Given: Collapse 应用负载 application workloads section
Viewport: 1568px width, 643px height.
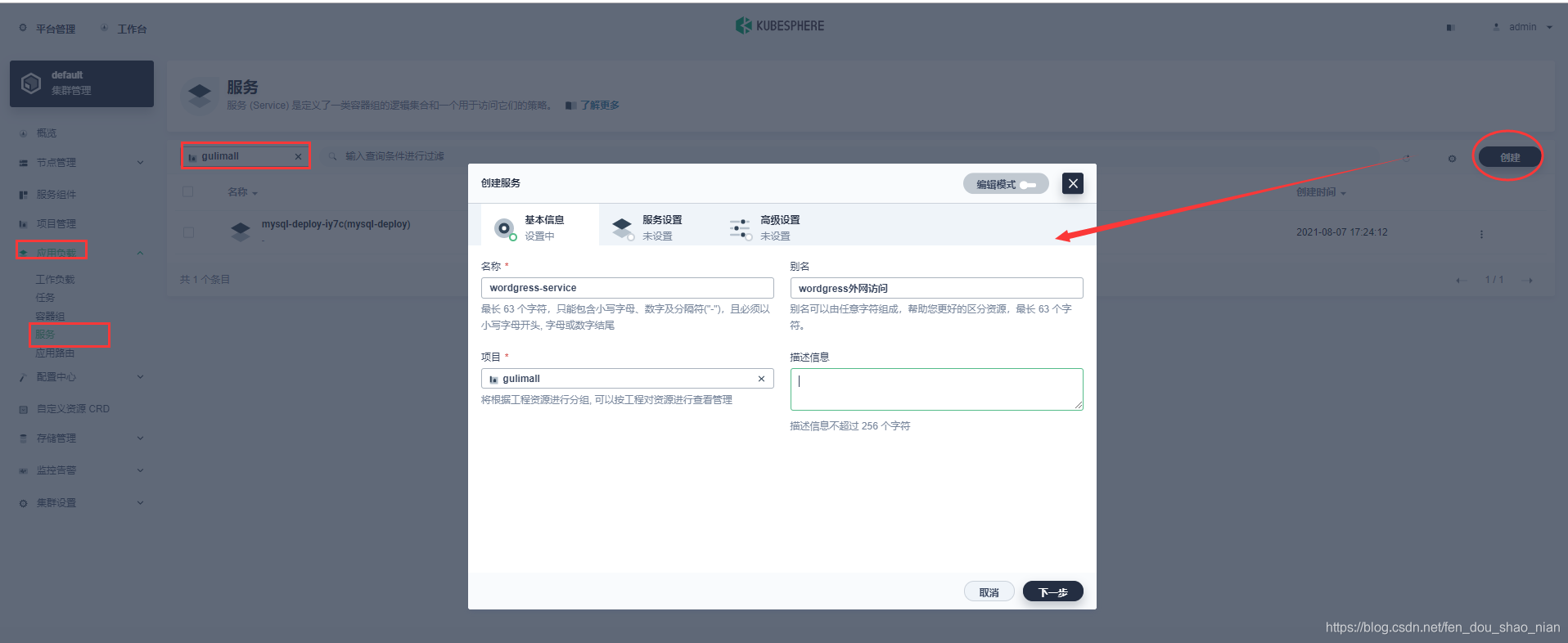Looking at the screenshot, I should [82, 252].
